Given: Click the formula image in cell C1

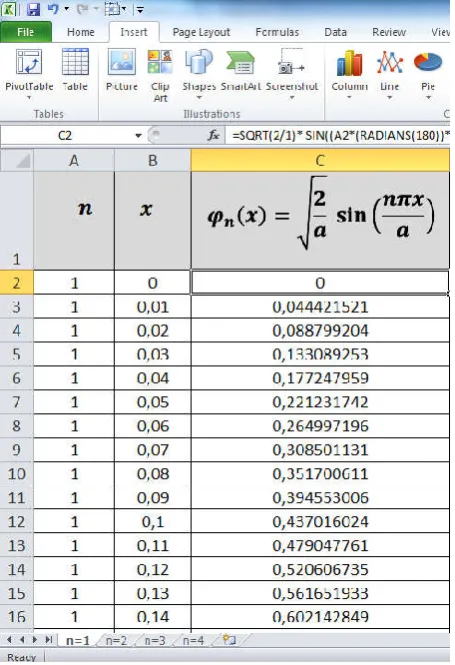Looking at the screenshot, I should pos(321,214).
